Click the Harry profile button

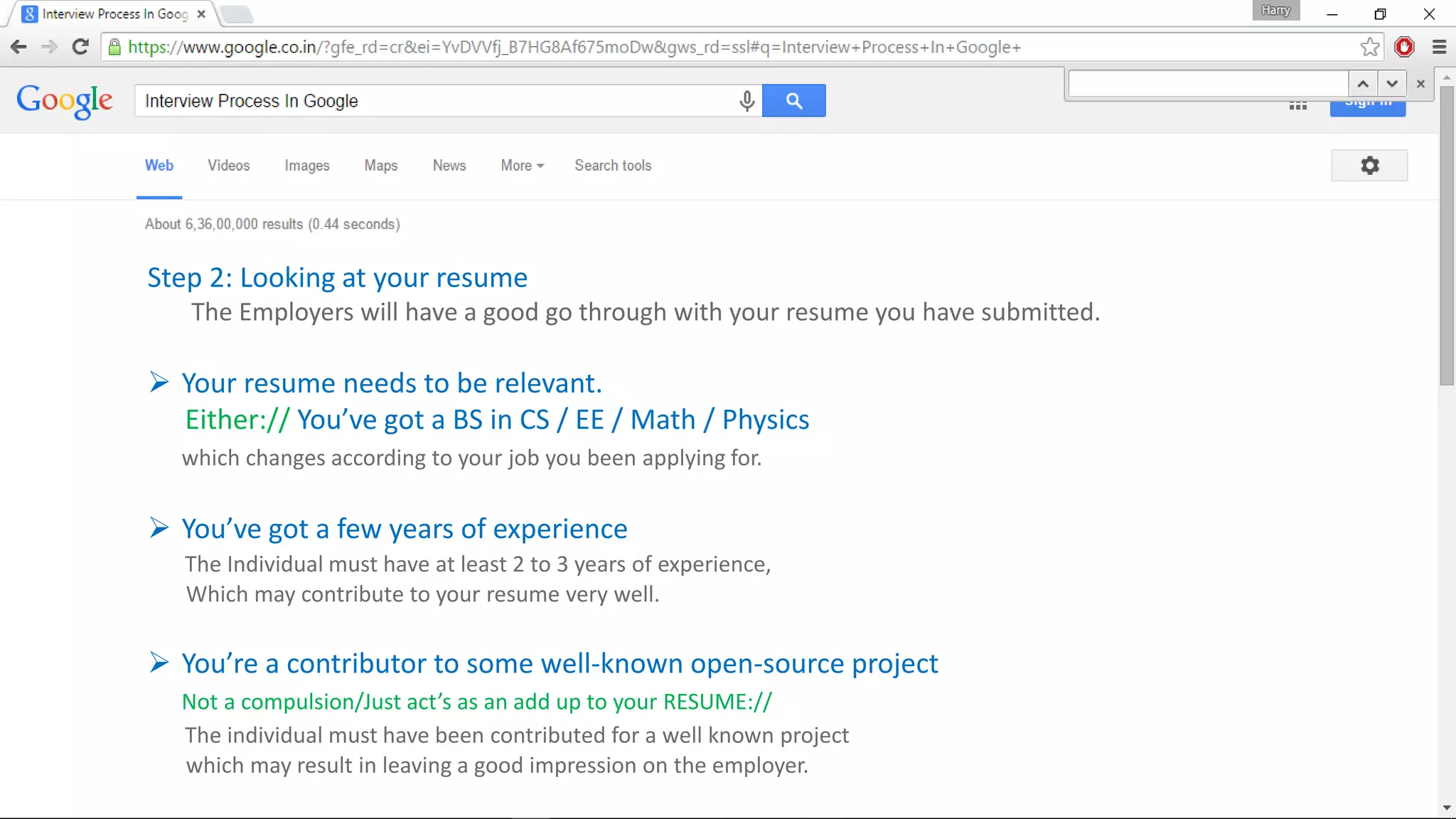1276,10
